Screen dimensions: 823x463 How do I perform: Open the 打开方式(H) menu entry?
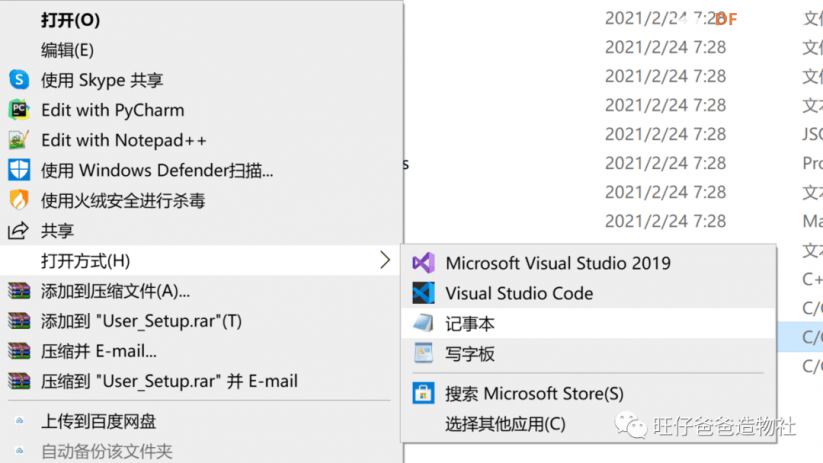[202, 260]
